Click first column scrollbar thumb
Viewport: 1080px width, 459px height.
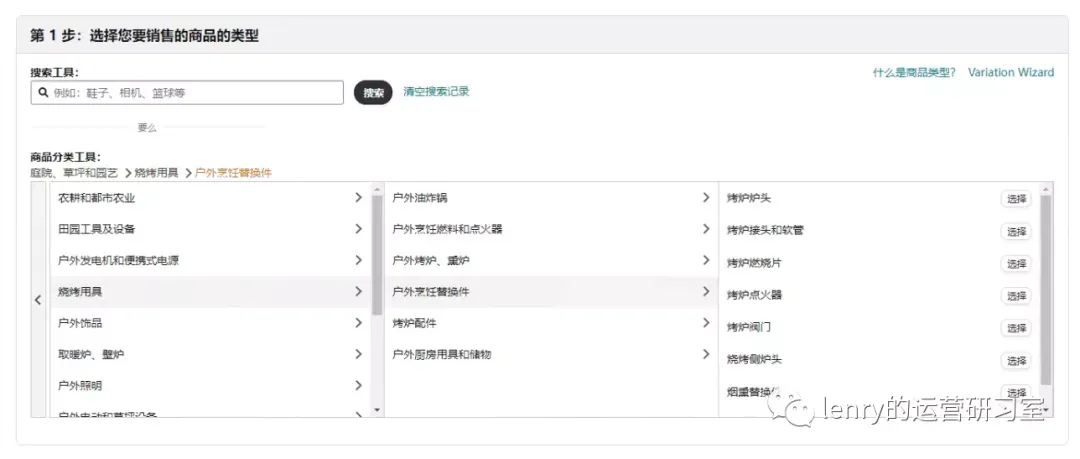pos(377,255)
